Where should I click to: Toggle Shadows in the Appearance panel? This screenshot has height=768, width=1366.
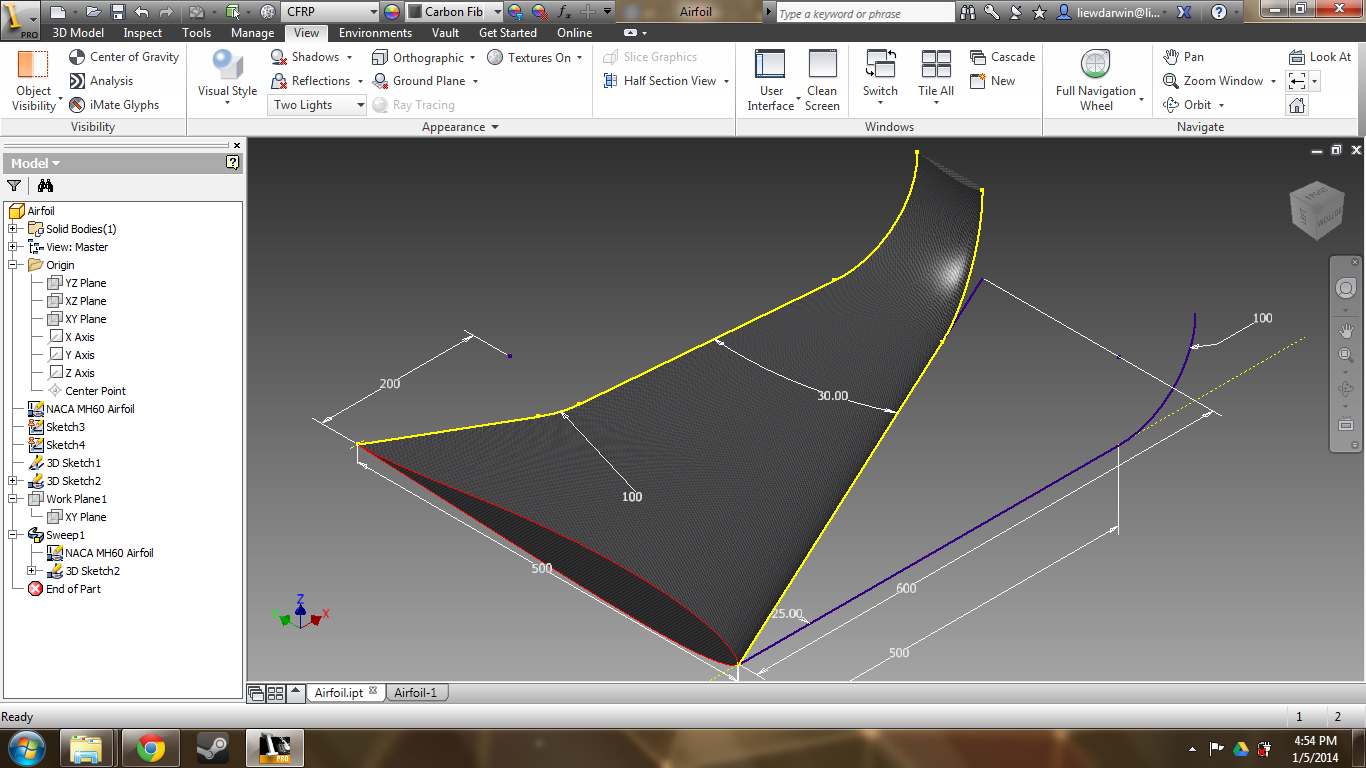[x=311, y=57]
